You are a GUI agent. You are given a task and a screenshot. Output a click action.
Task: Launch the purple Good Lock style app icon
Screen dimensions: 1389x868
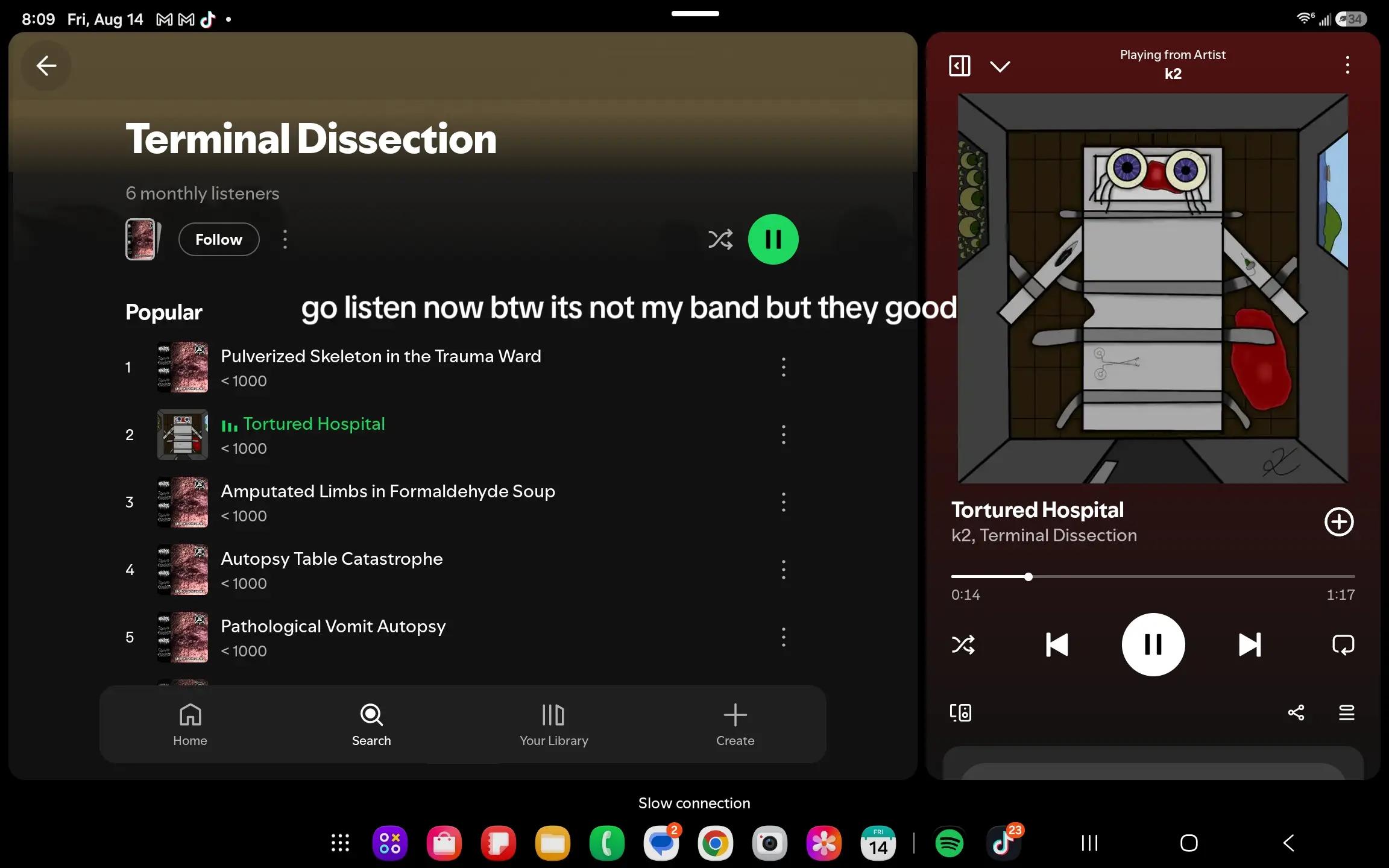click(390, 843)
